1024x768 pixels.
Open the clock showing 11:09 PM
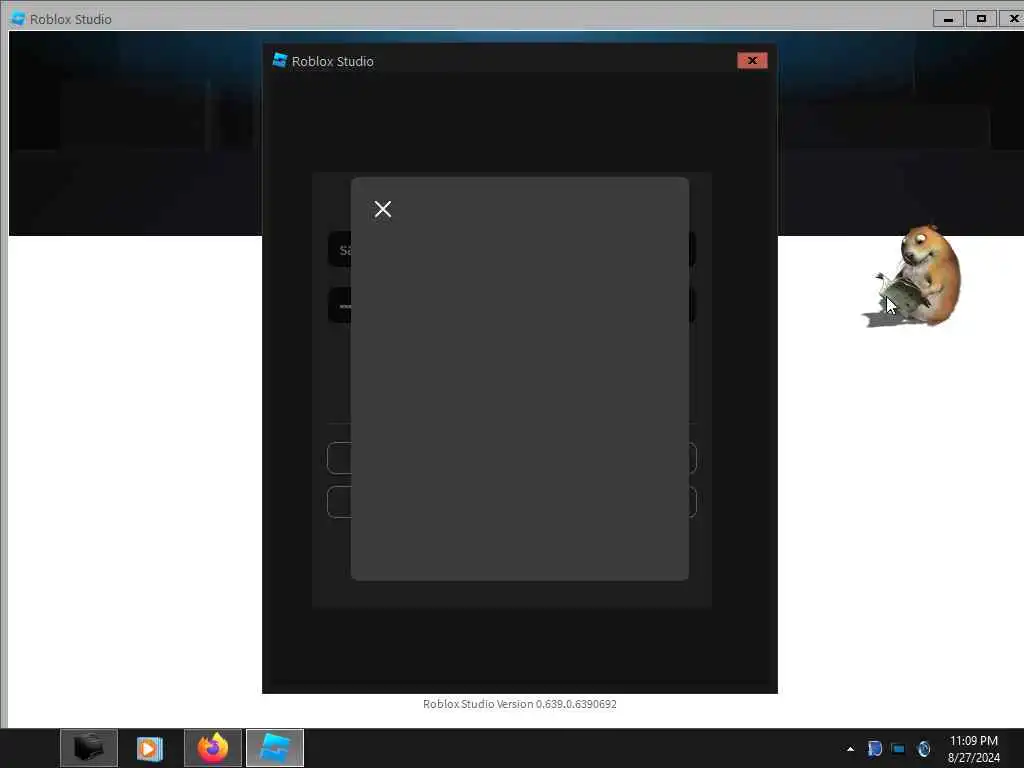point(974,749)
